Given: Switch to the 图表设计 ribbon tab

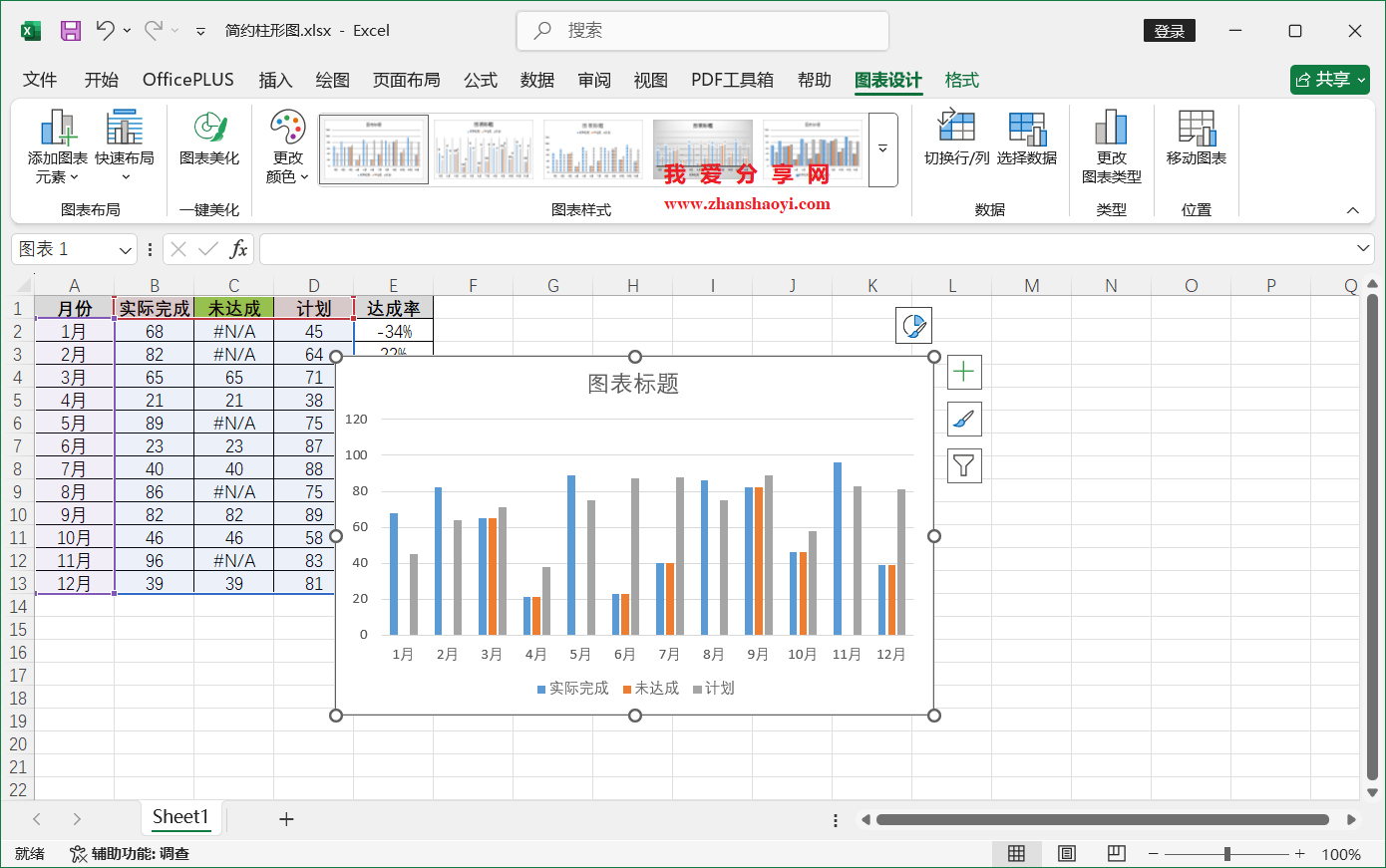Looking at the screenshot, I should [x=887, y=80].
